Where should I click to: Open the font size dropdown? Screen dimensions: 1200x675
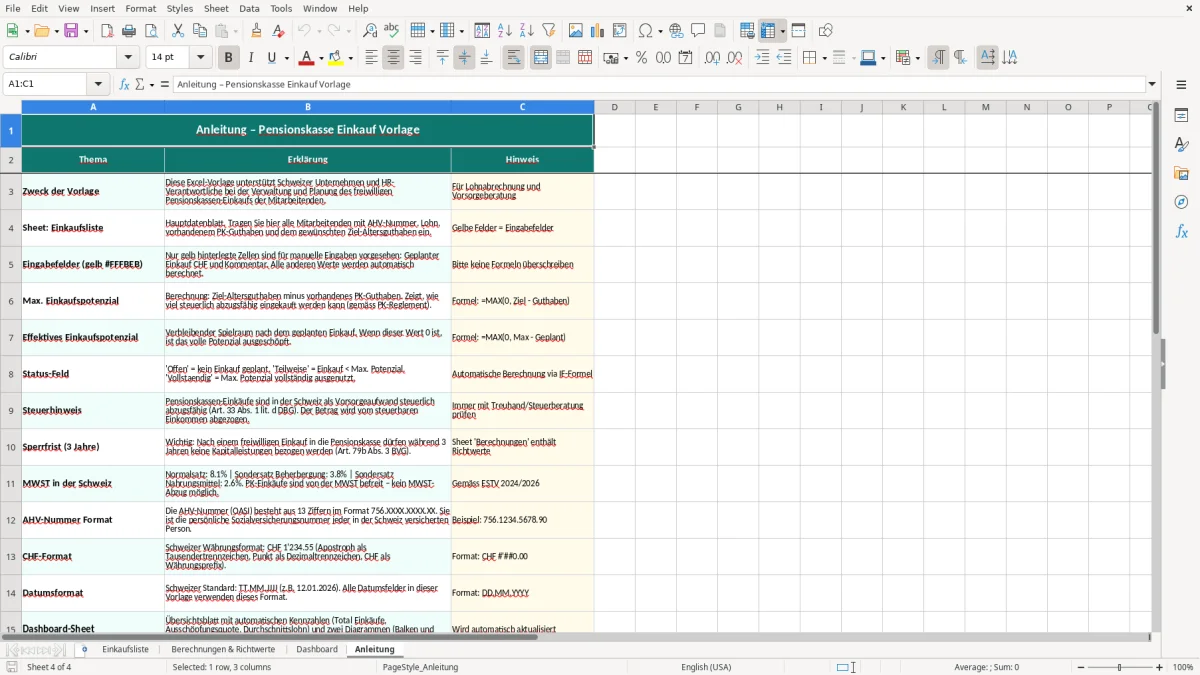pos(201,58)
